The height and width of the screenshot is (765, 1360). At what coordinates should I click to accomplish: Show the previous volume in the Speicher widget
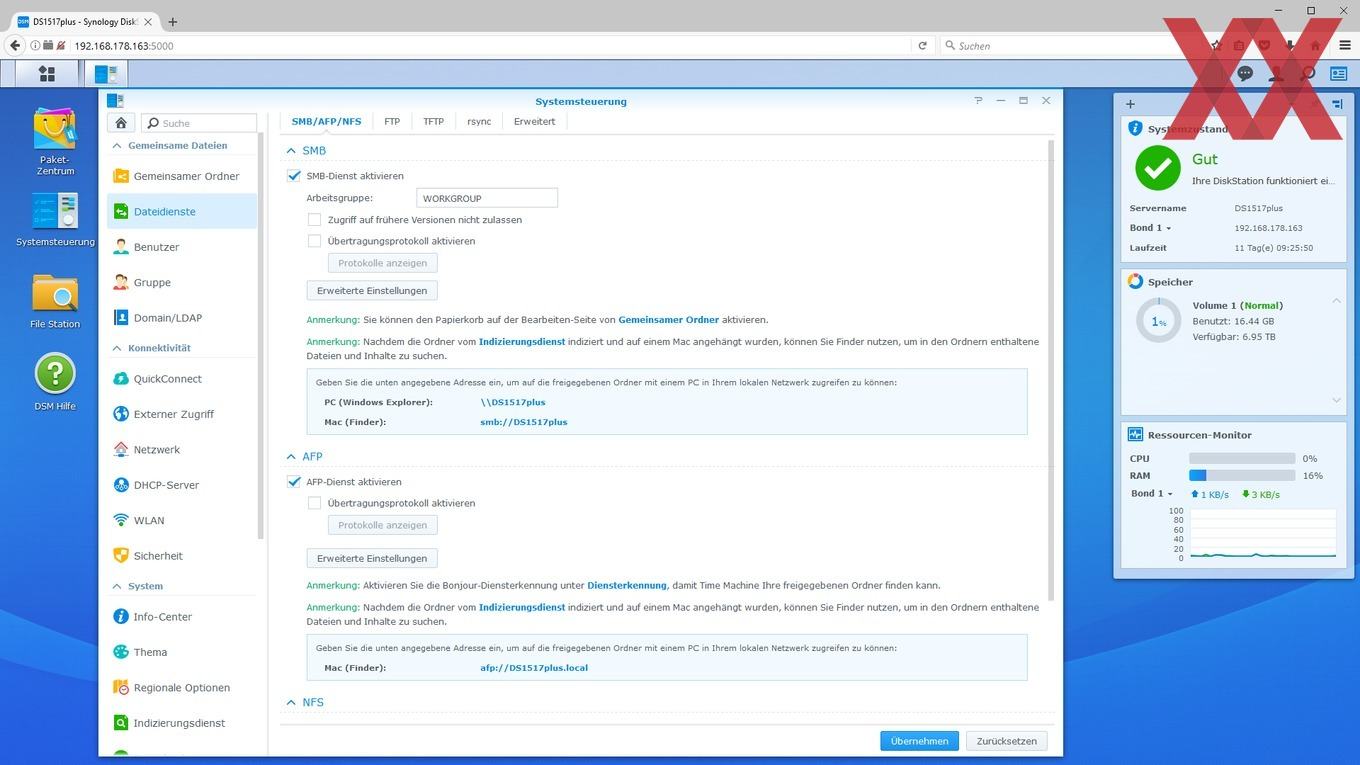tap(1336, 301)
